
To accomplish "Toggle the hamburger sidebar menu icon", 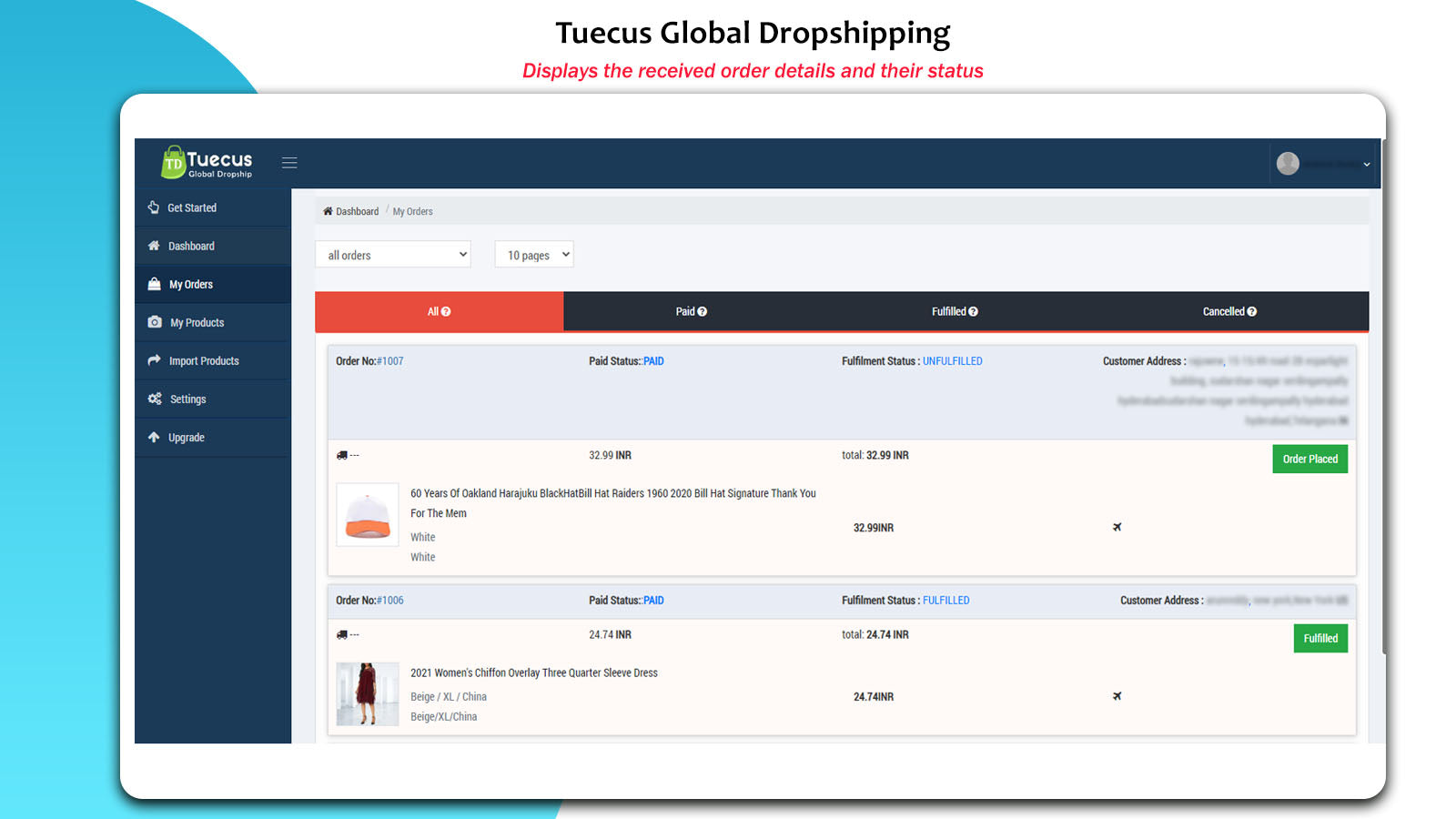I will pos(289,163).
